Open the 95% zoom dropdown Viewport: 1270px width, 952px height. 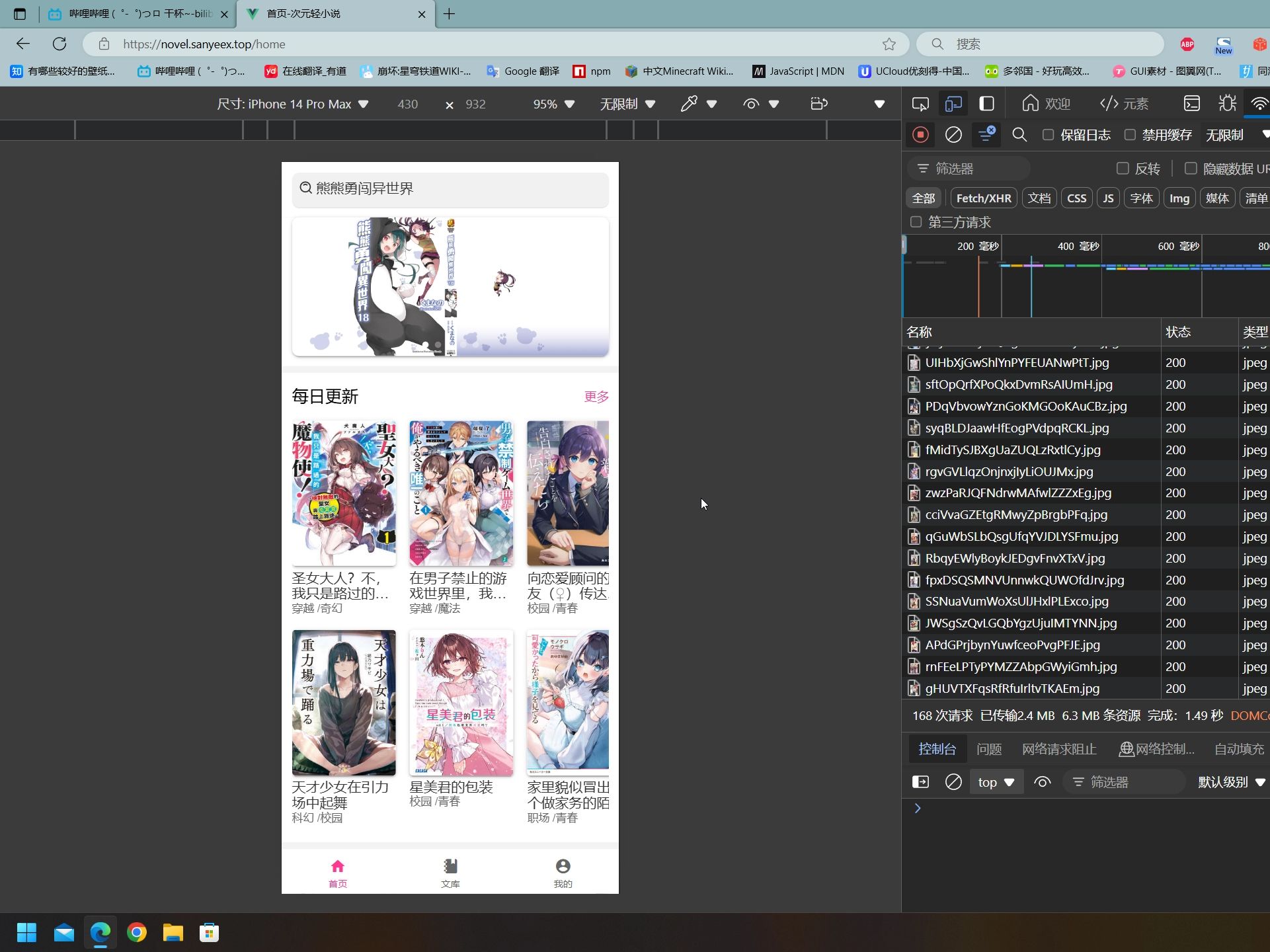click(554, 104)
